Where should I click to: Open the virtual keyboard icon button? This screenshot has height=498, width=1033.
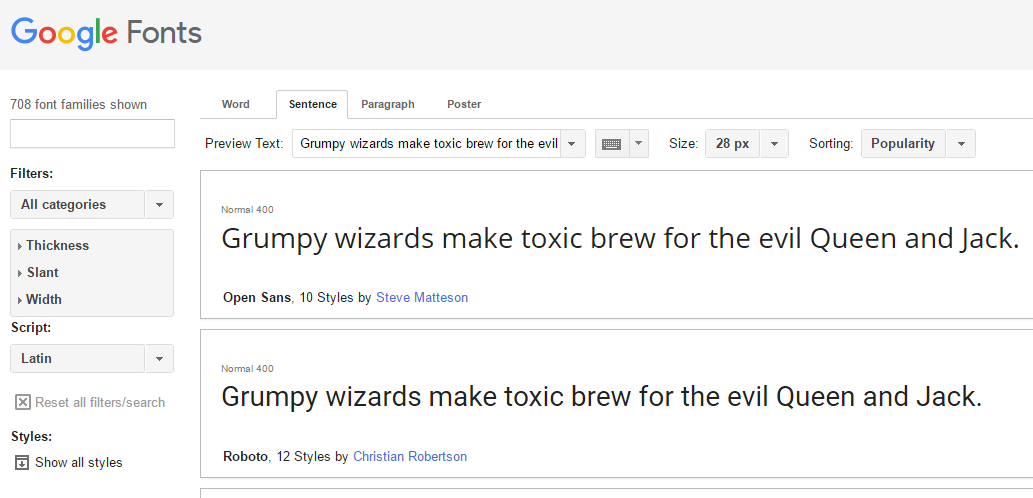click(x=611, y=144)
